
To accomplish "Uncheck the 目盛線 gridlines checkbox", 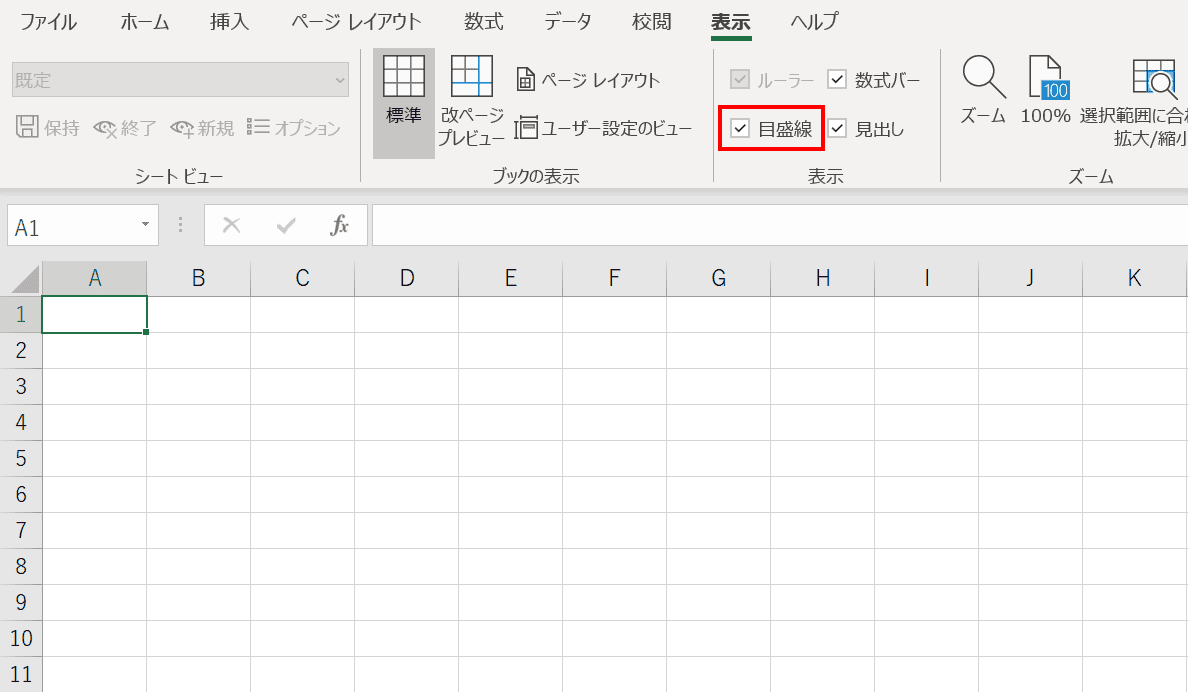I will [739, 128].
